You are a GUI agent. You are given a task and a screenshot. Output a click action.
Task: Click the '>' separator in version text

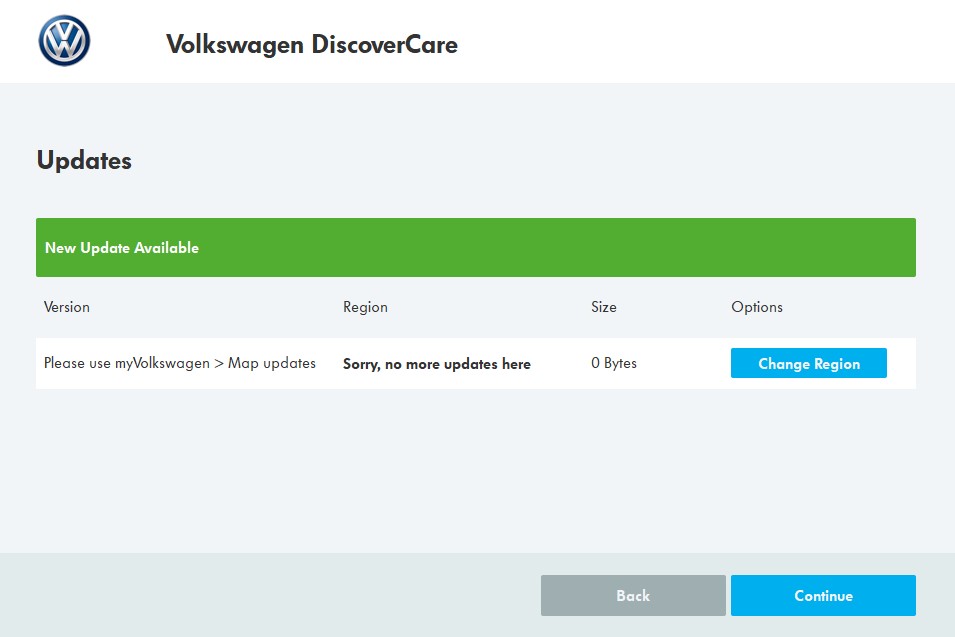coord(219,364)
